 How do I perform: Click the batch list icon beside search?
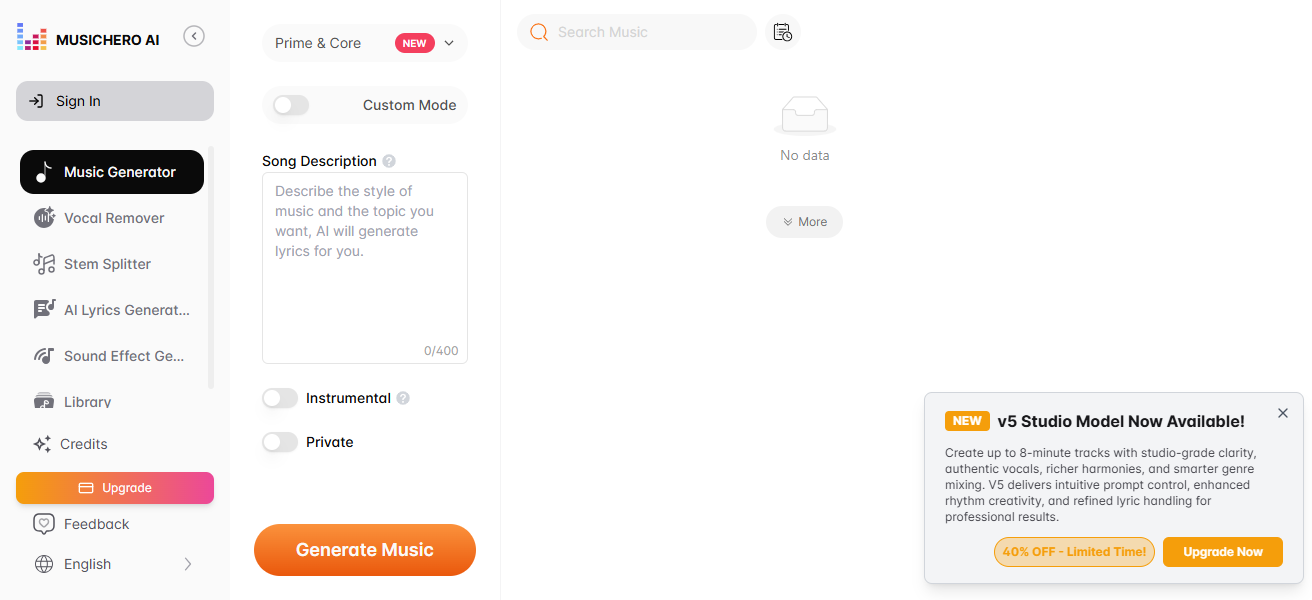[x=783, y=31]
